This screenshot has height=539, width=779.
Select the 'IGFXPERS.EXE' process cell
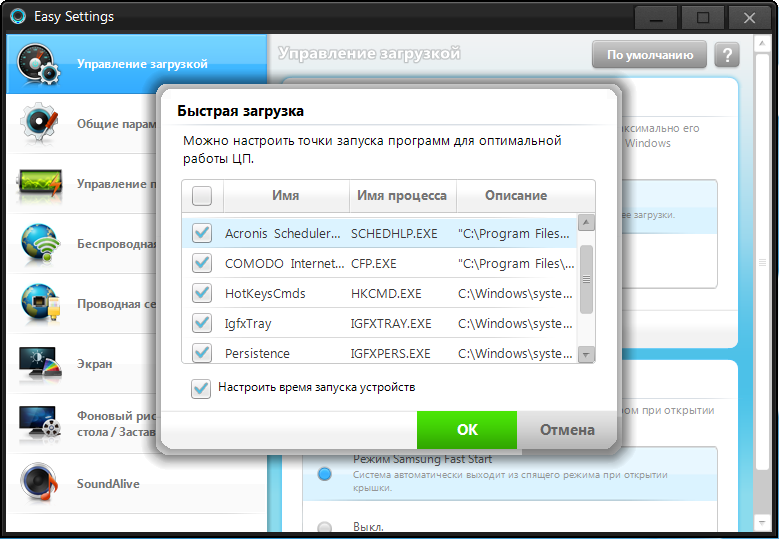point(390,353)
